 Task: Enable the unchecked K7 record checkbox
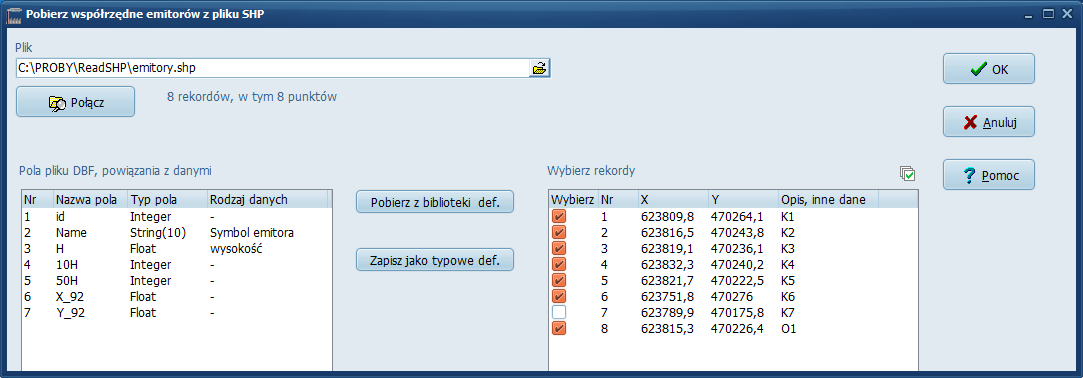click(559, 313)
